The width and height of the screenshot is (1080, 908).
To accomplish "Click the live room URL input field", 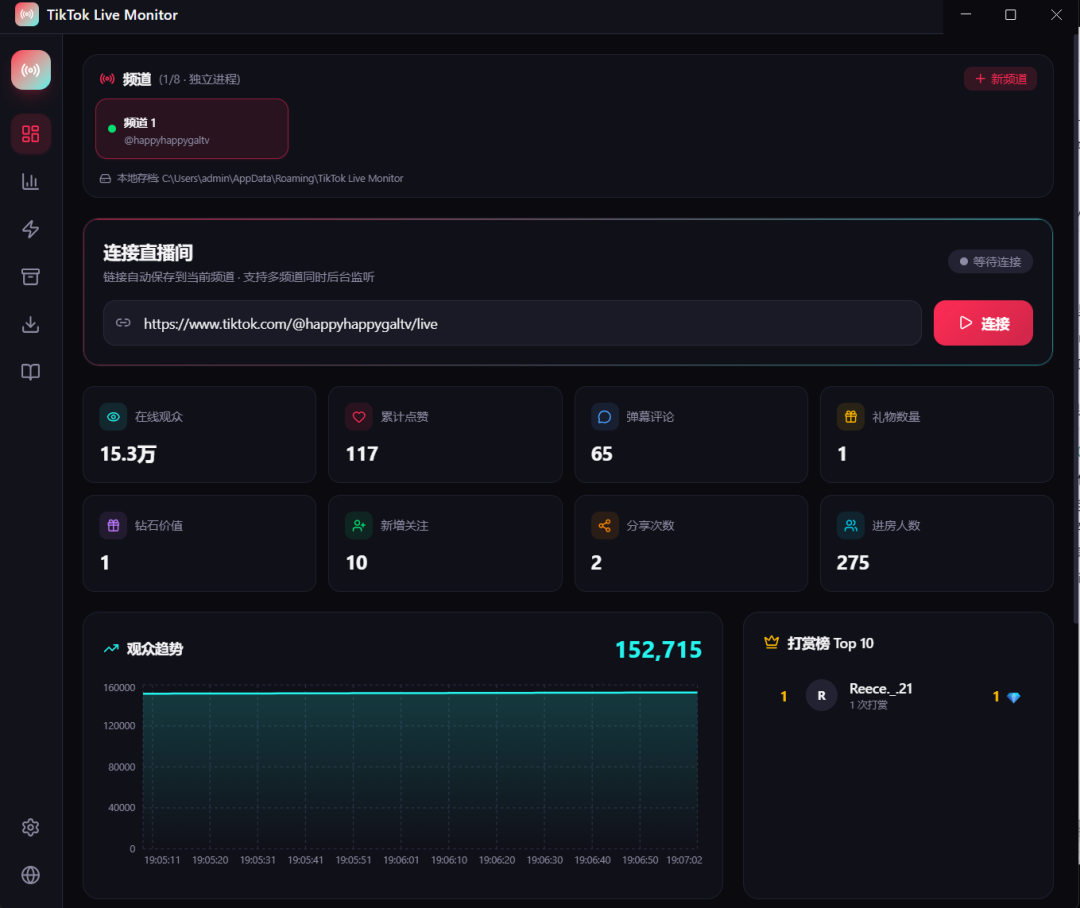I will pos(512,322).
